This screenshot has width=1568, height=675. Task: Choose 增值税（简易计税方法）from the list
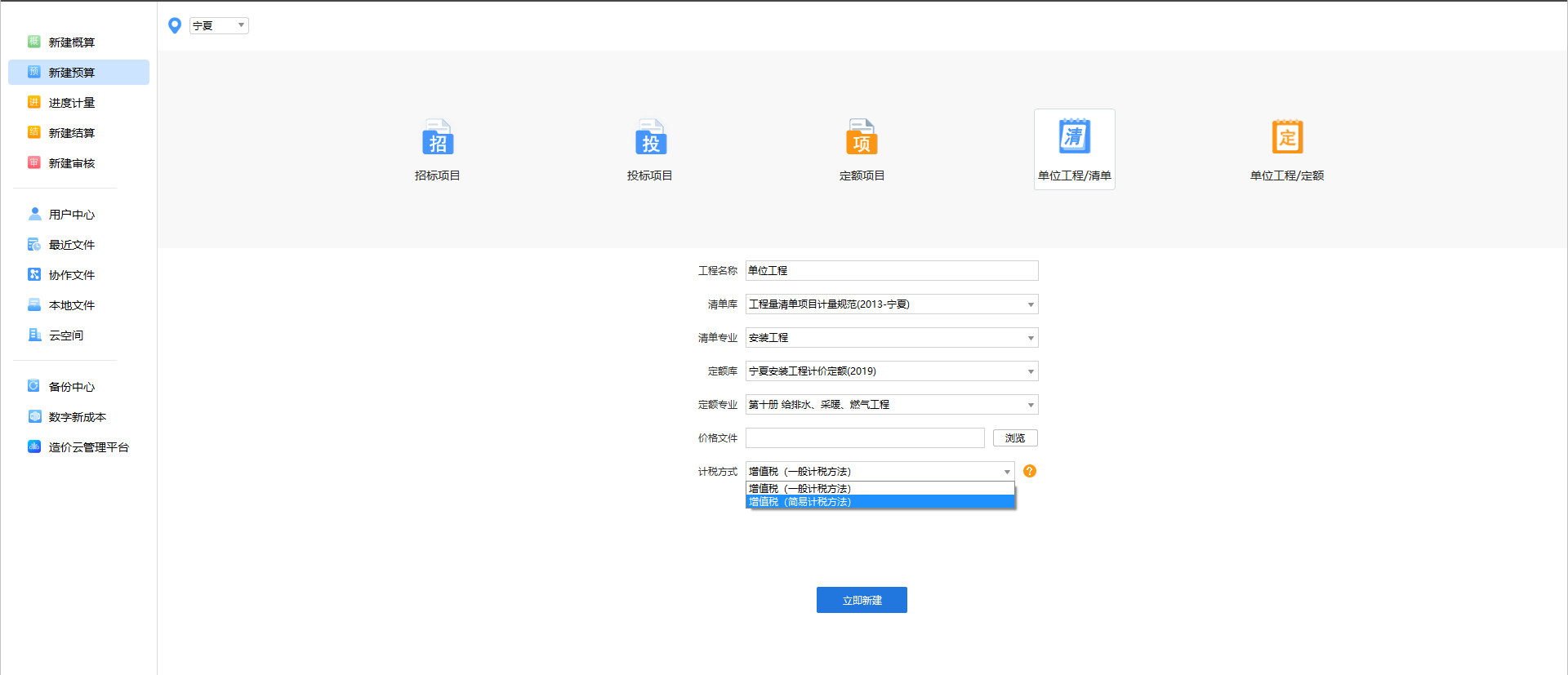(x=880, y=502)
